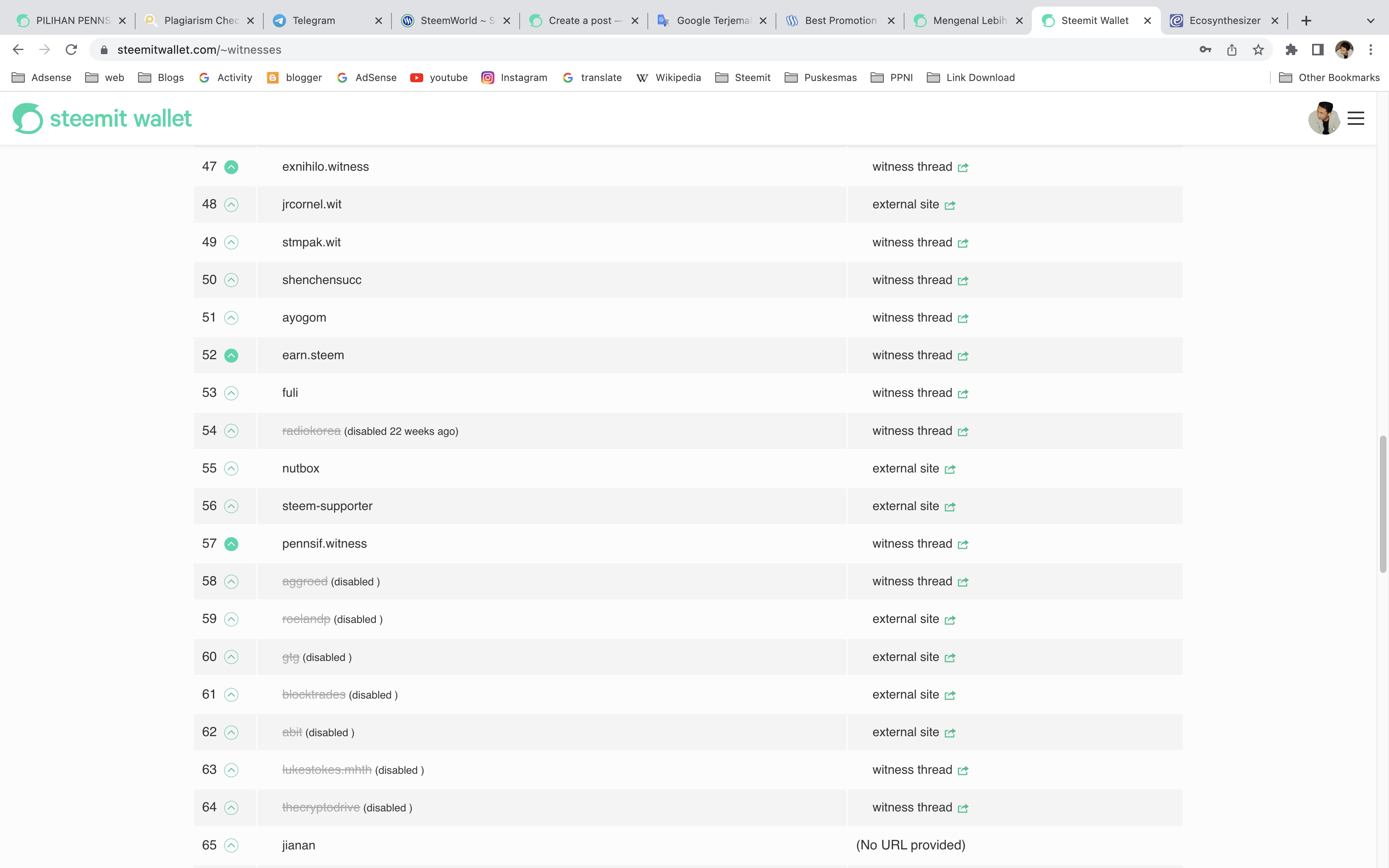Upvote disabled witness radiokorea
The height and width of the screenshot is (868, 1389).
click(x=231, y=431)
